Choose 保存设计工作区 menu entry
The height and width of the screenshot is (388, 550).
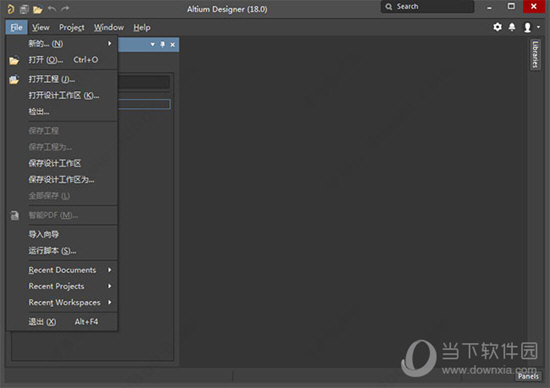(x=62, y=163)
